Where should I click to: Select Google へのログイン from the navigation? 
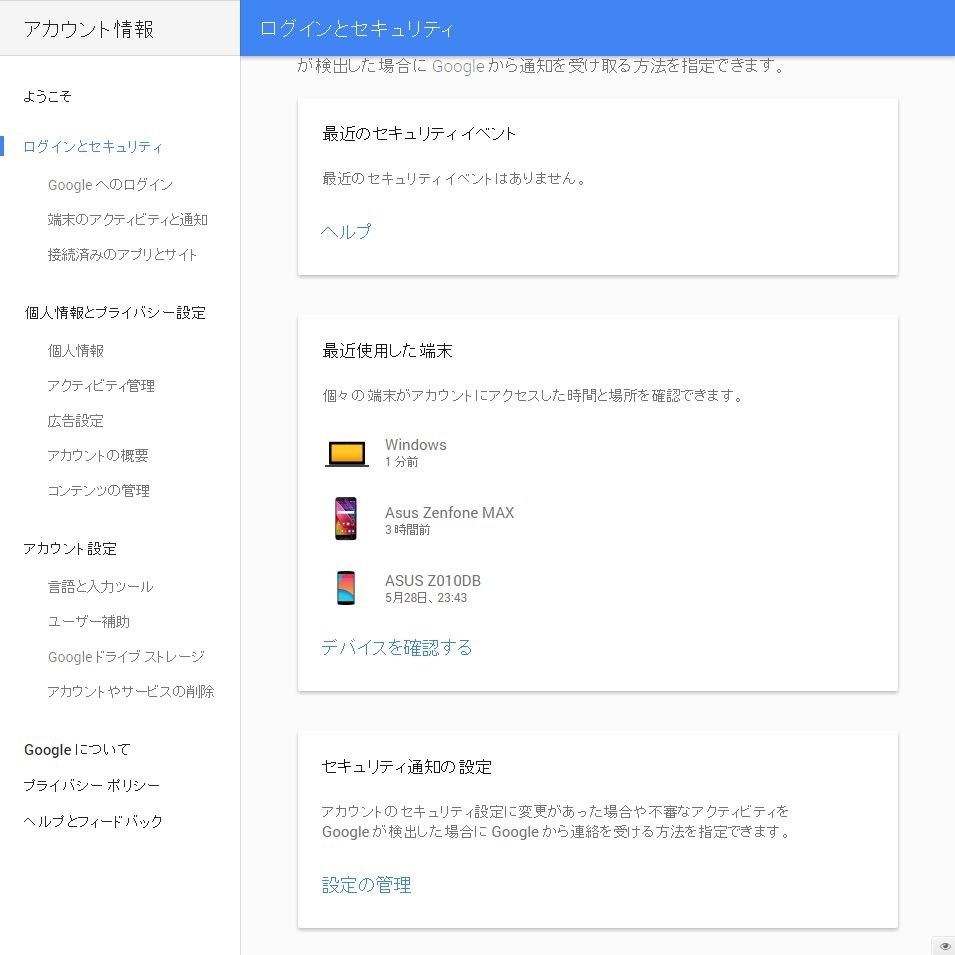point(110,184)
